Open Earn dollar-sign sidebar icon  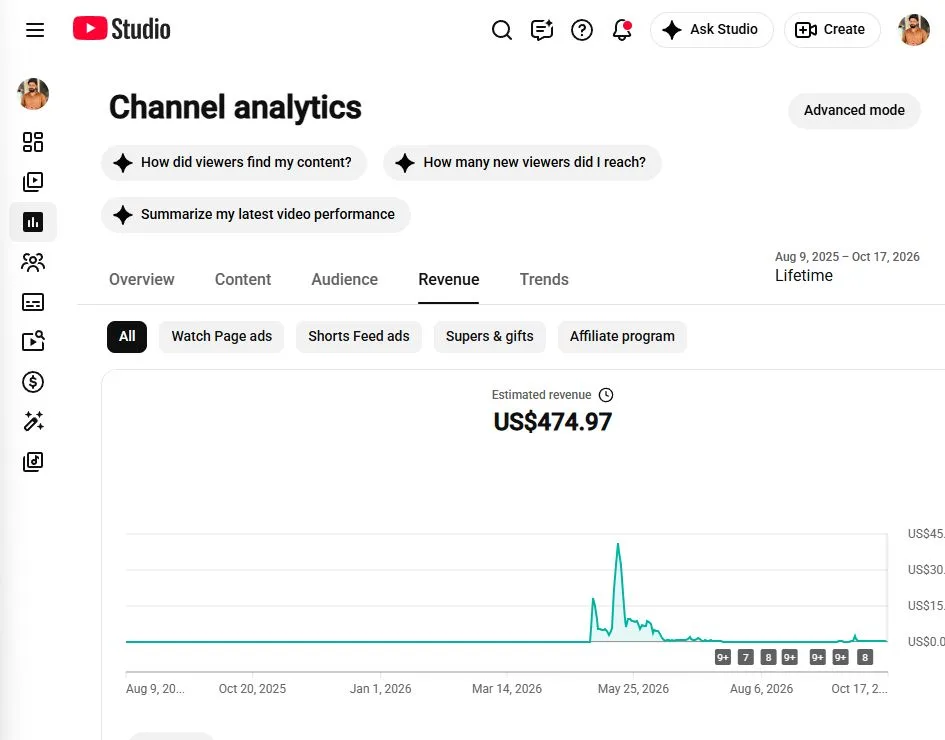[x=33, y=381]
